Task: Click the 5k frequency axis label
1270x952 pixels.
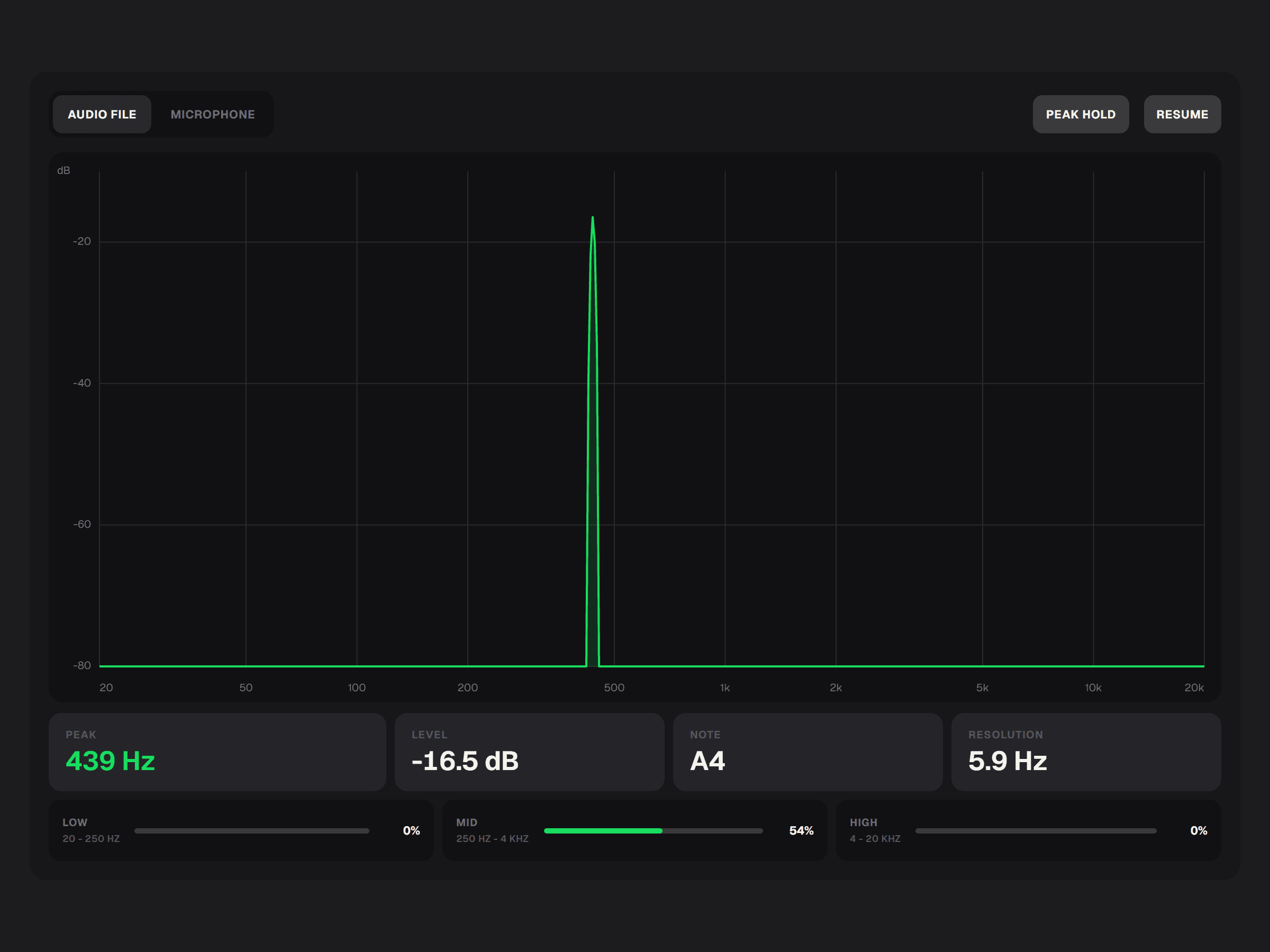Action: (x=982, y=688)
